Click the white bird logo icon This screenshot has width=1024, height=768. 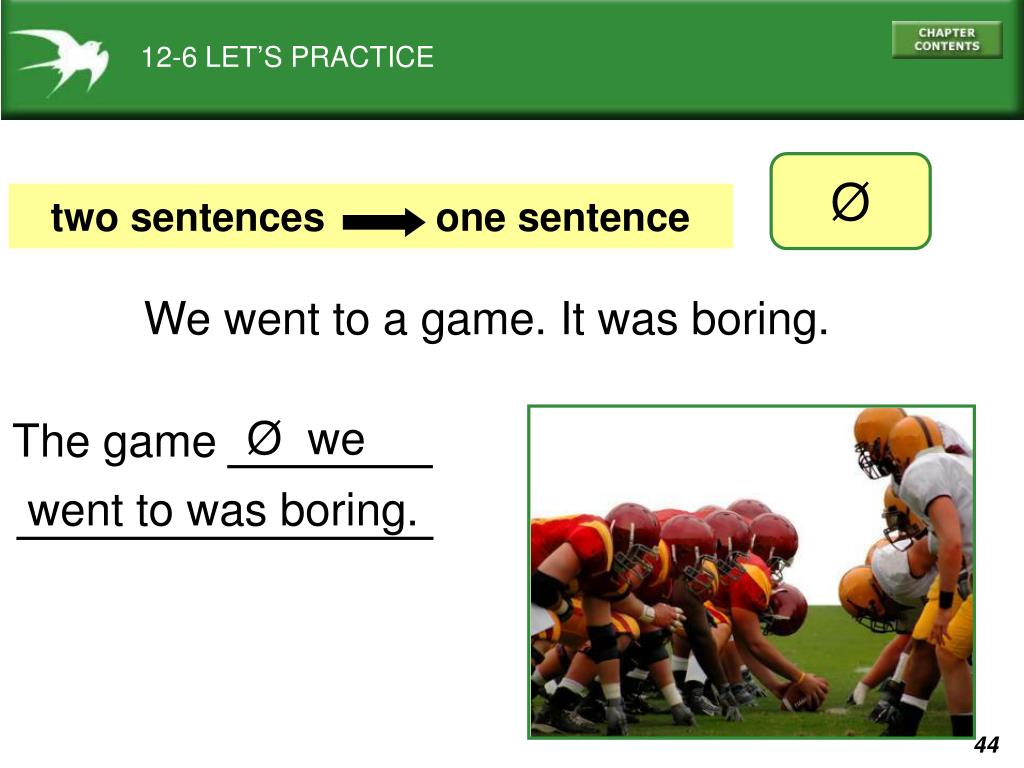(61, 61)
